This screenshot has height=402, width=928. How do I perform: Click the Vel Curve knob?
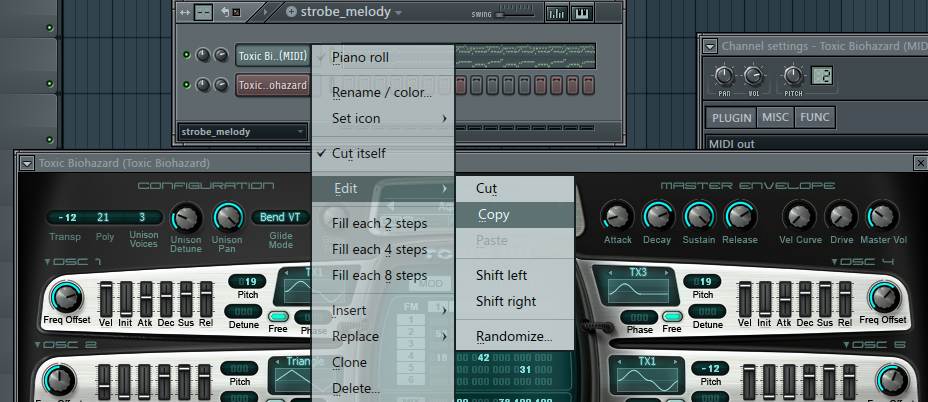(800, 216)
